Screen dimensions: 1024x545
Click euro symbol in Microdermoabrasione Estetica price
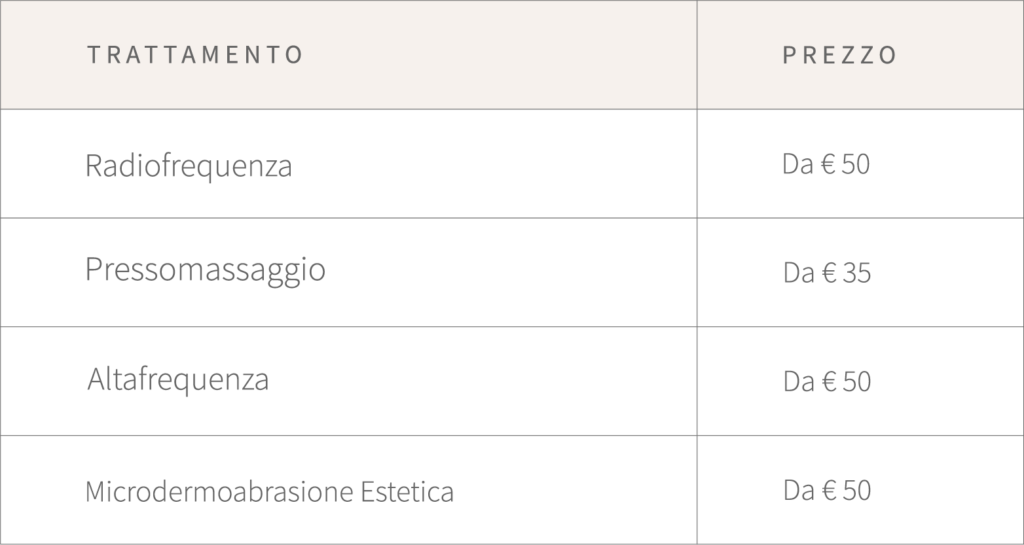[x=828, y=490]
